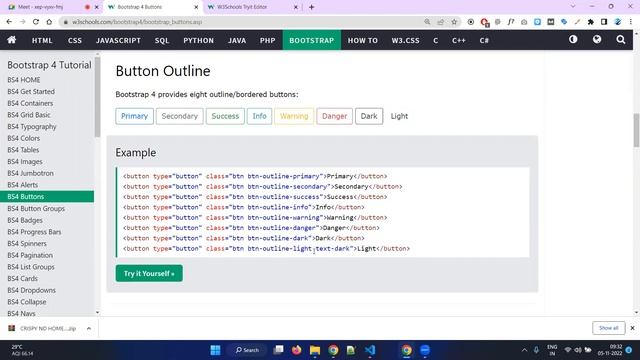Image resolution: width=640 pixels, height=360 pixels.
Task: Open Windows Start menu
Action: click(x=215, y=350)
